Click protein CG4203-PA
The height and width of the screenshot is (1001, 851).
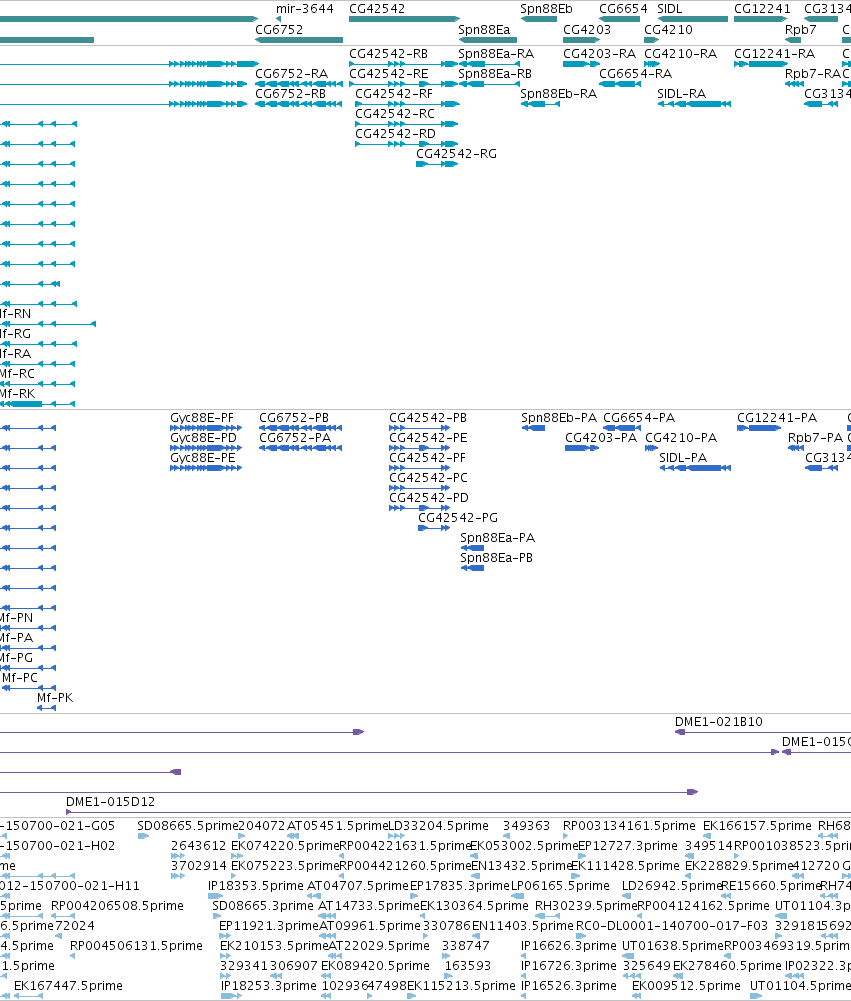coord(582,448)
